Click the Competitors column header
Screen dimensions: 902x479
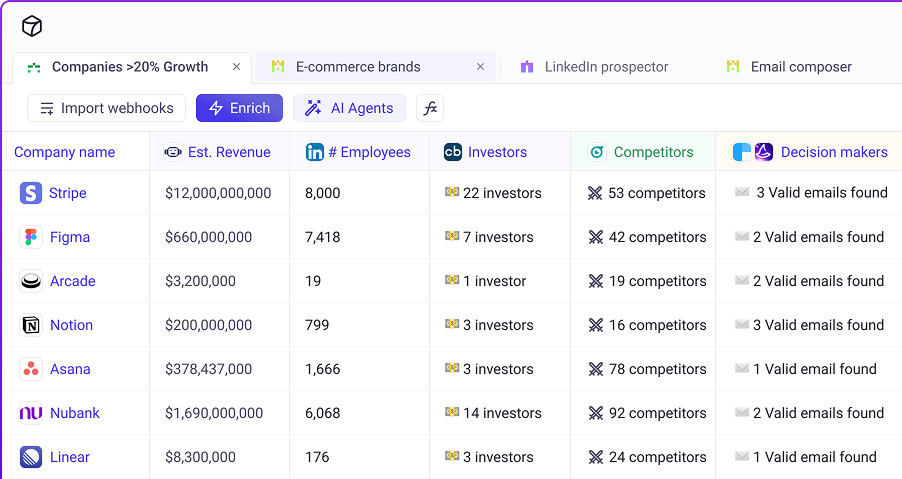(x=643, y=152)
